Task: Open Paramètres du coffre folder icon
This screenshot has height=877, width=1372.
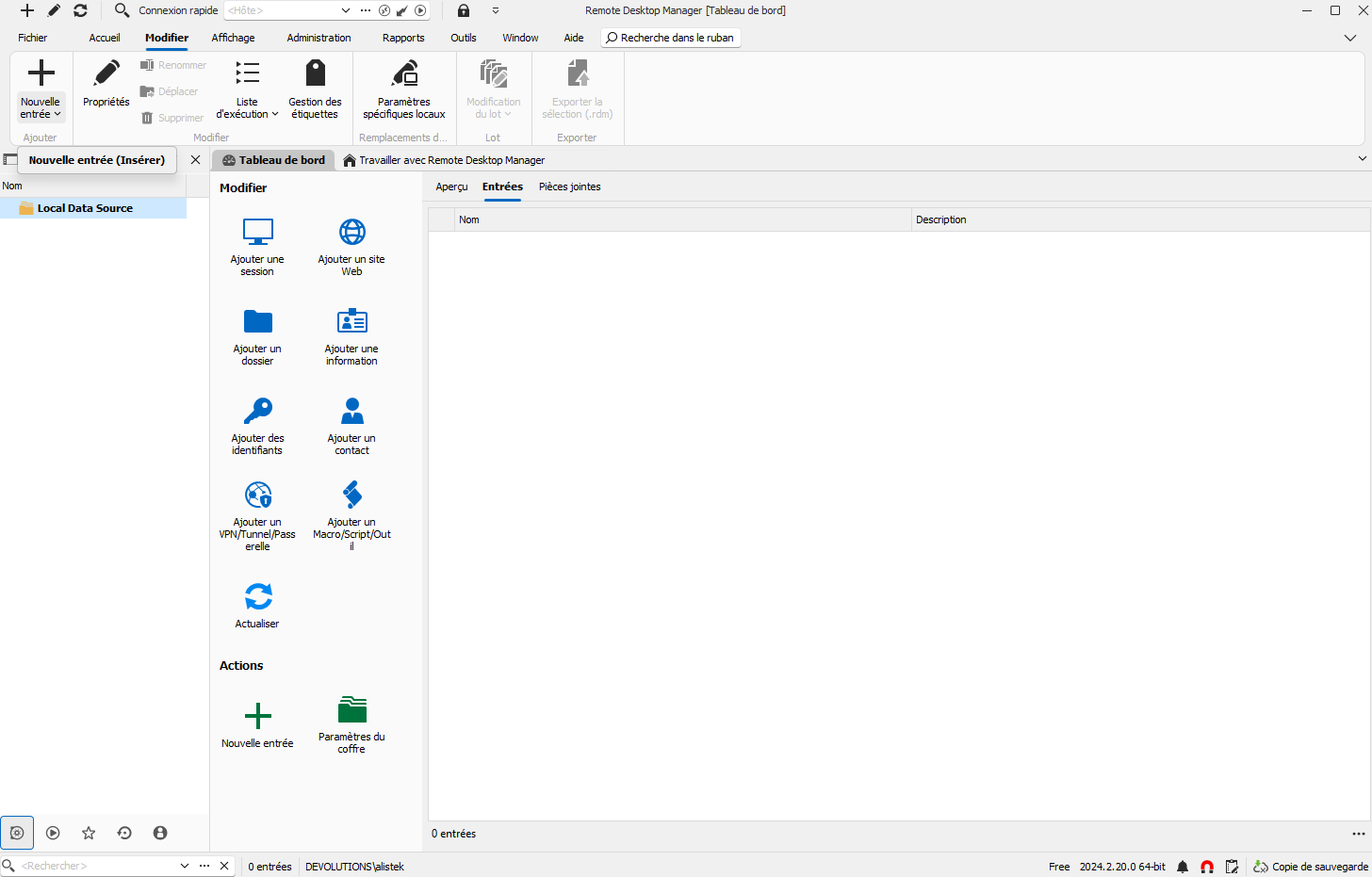Action: point(351,709)
